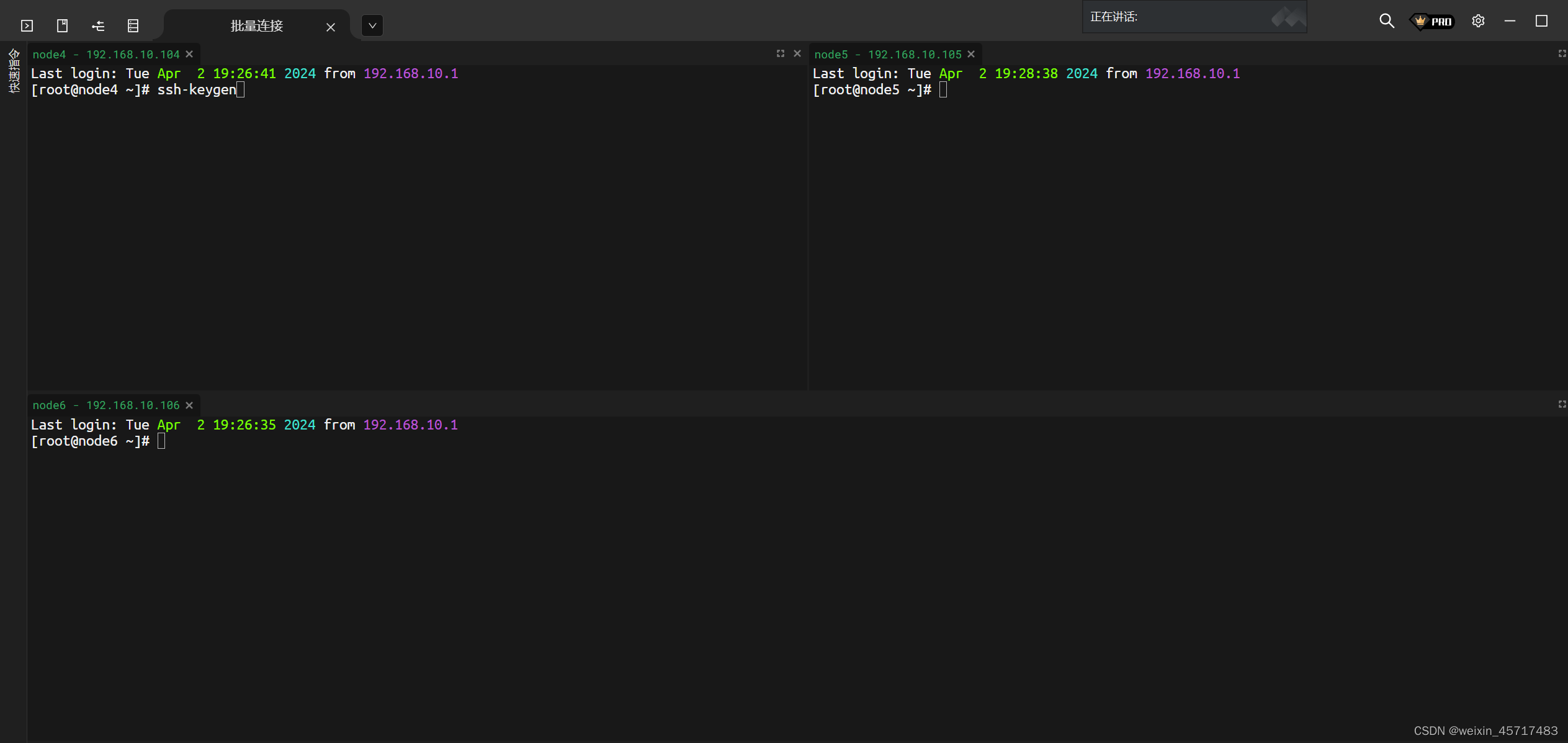The height and width of the screenshot is (743, 1568).
Task: Maximize the node4 pane with expand icon
Action: point(781,53)
